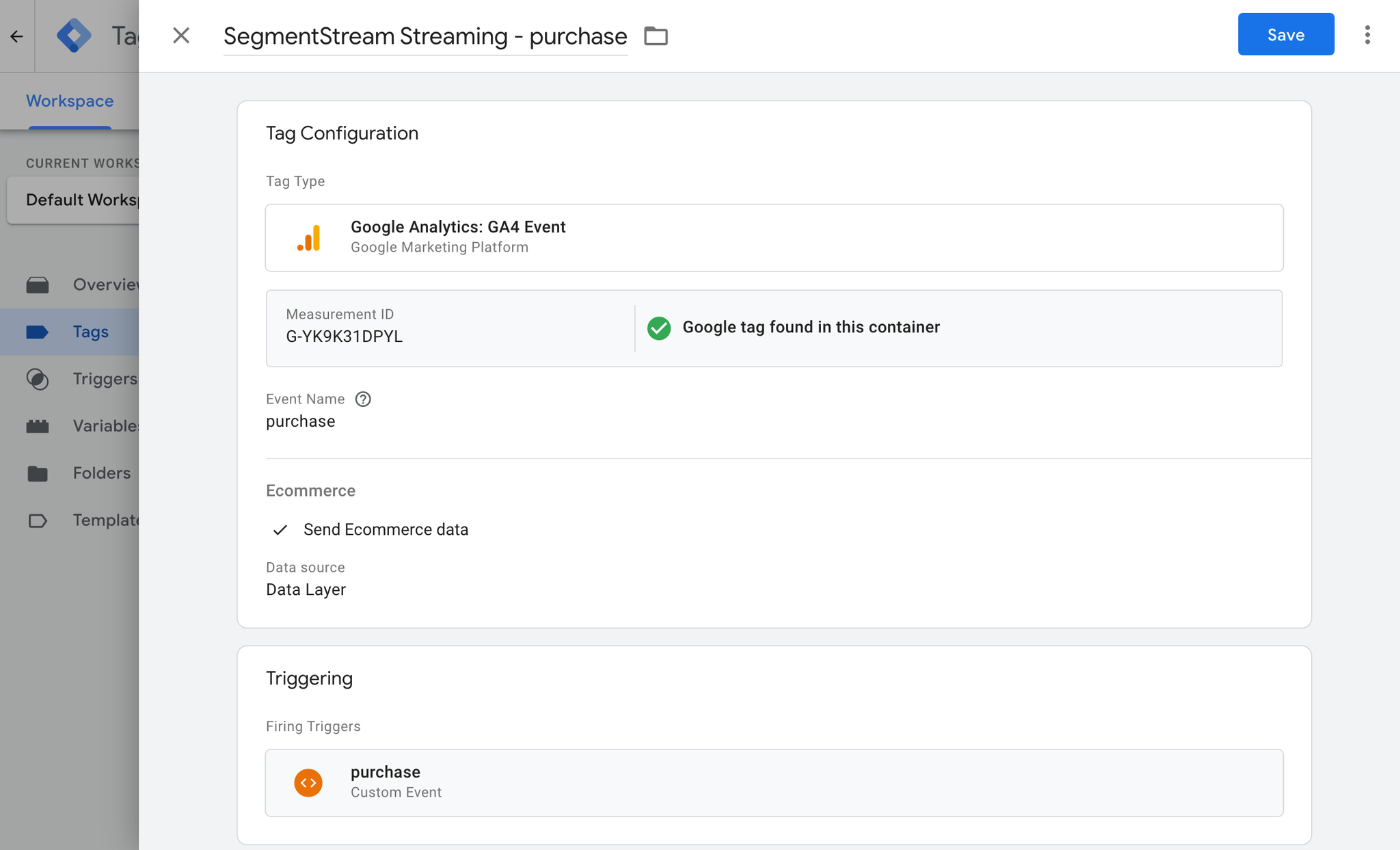Click the Variables block icon
Viewport: 1400px width, 850px height.
tap(38, 426)
